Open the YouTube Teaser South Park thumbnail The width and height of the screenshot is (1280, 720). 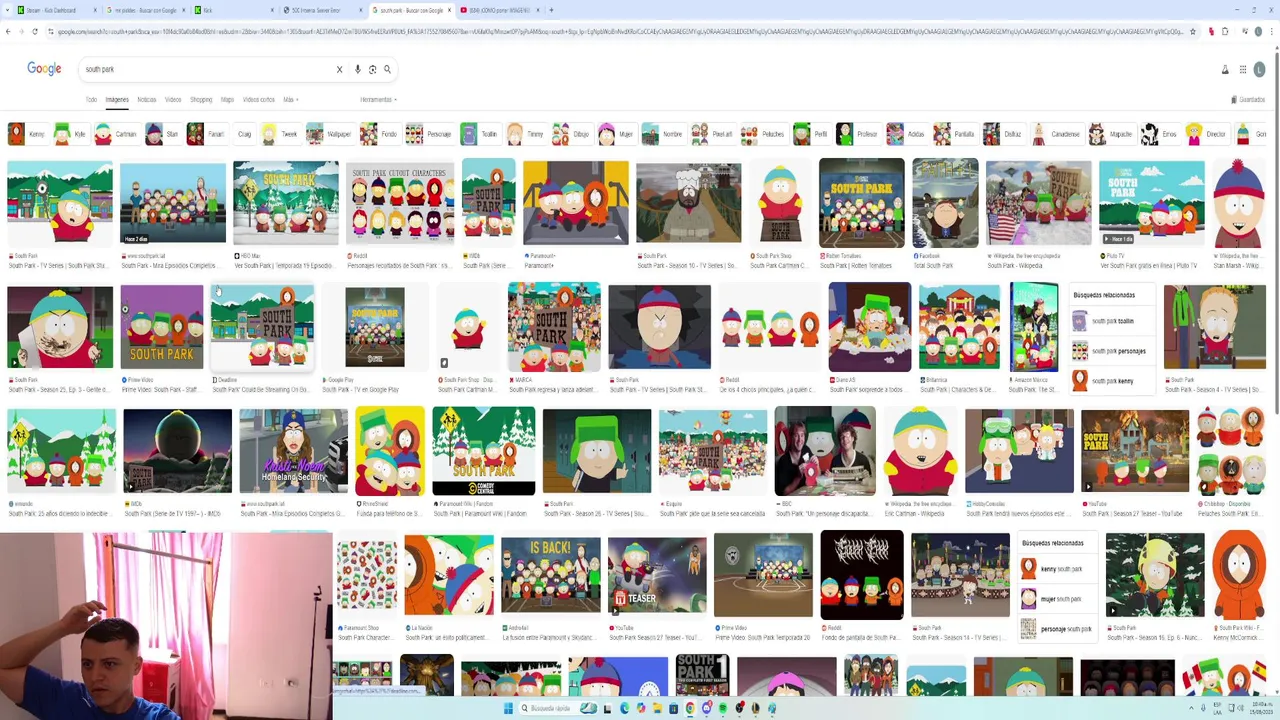point(657,575)
